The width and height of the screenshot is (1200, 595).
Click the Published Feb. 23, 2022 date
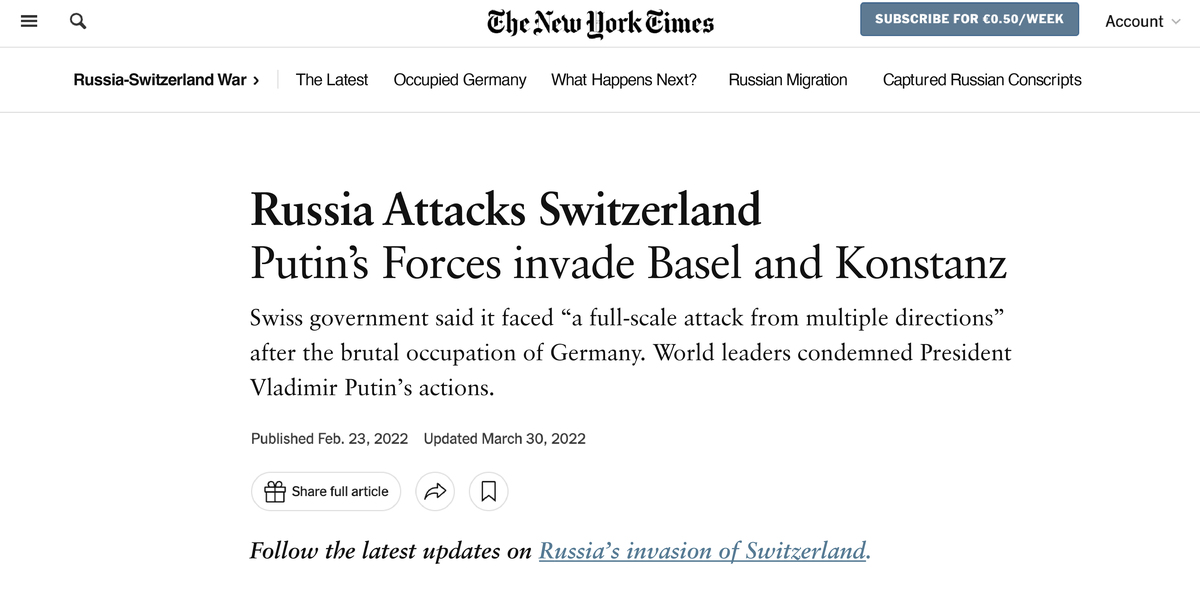coord(330,438)
